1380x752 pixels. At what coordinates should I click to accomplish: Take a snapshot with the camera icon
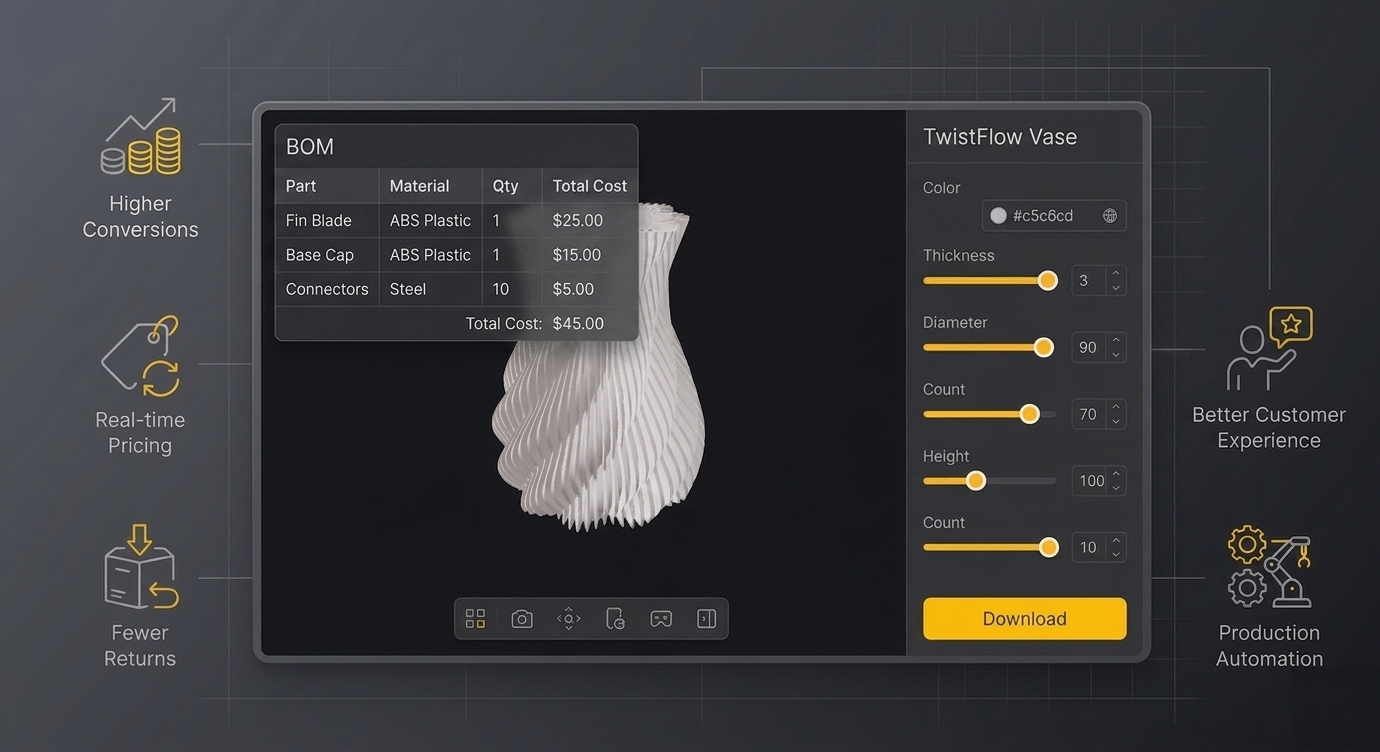point(522,619)
